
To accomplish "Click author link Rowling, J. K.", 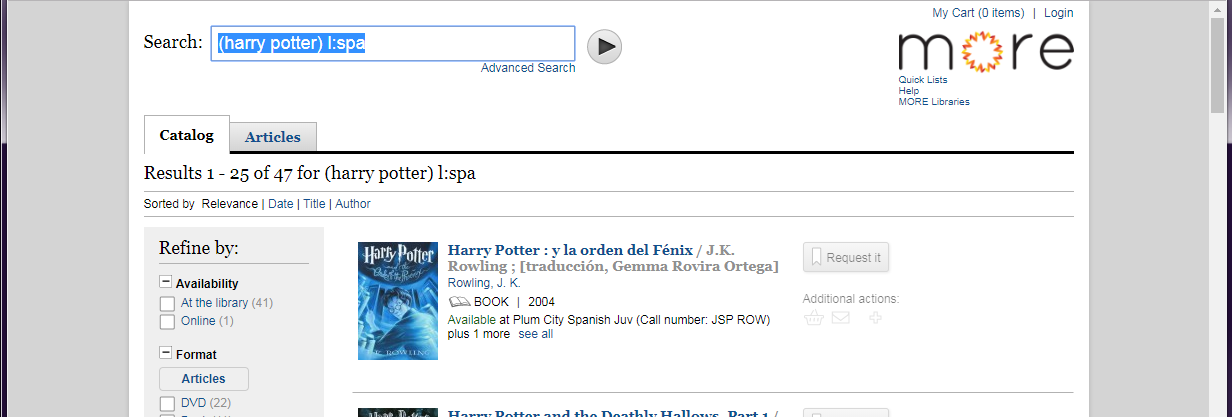I will pyautogui.click(x=484, y=283).
